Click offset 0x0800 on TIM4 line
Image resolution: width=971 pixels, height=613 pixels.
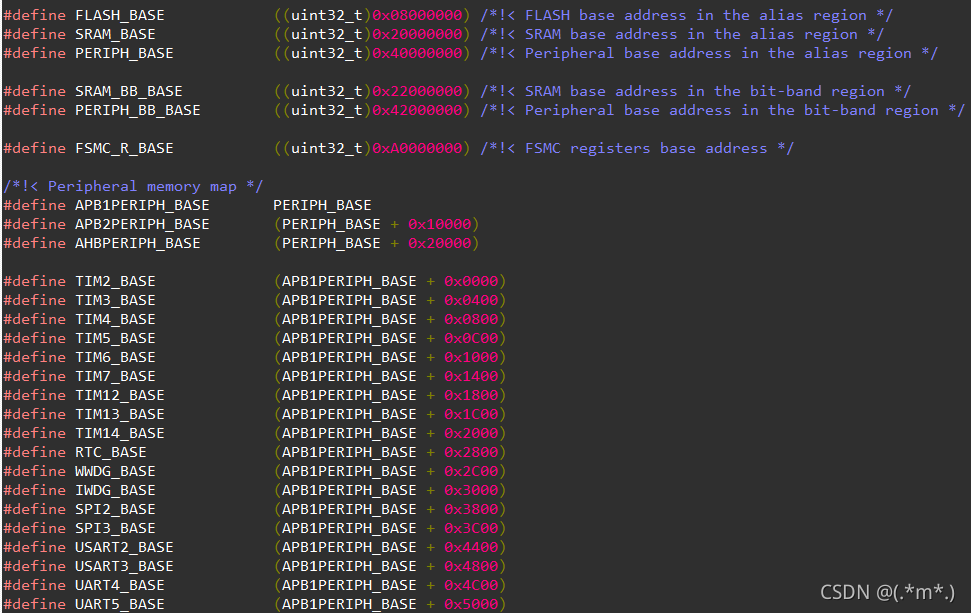tap(471, 320)
